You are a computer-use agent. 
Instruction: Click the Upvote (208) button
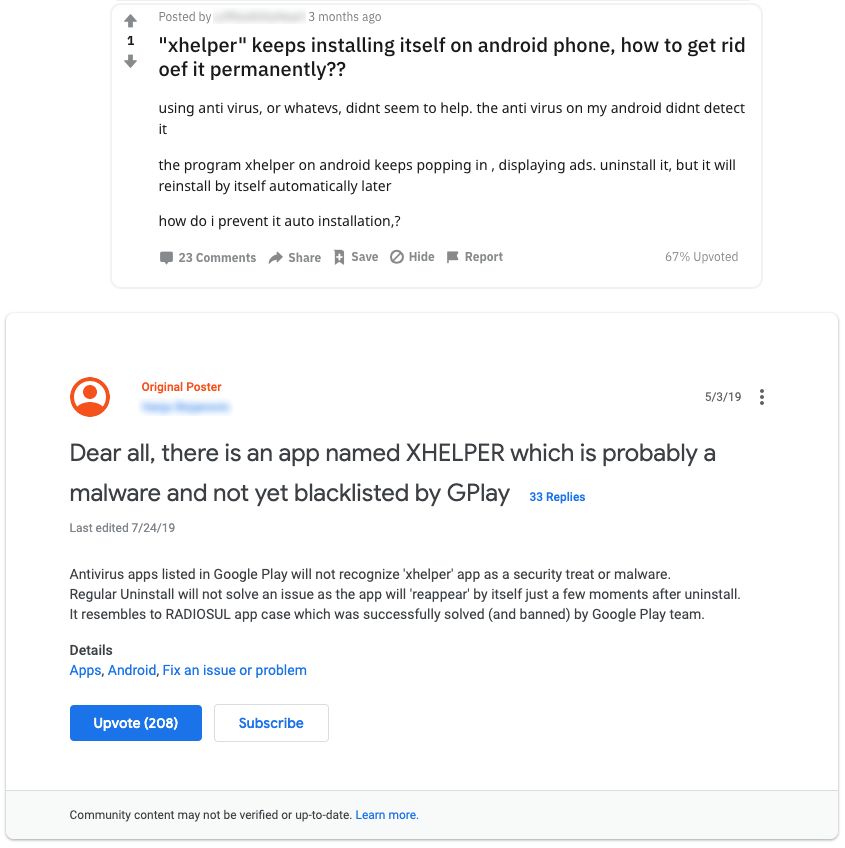[136, 723]
